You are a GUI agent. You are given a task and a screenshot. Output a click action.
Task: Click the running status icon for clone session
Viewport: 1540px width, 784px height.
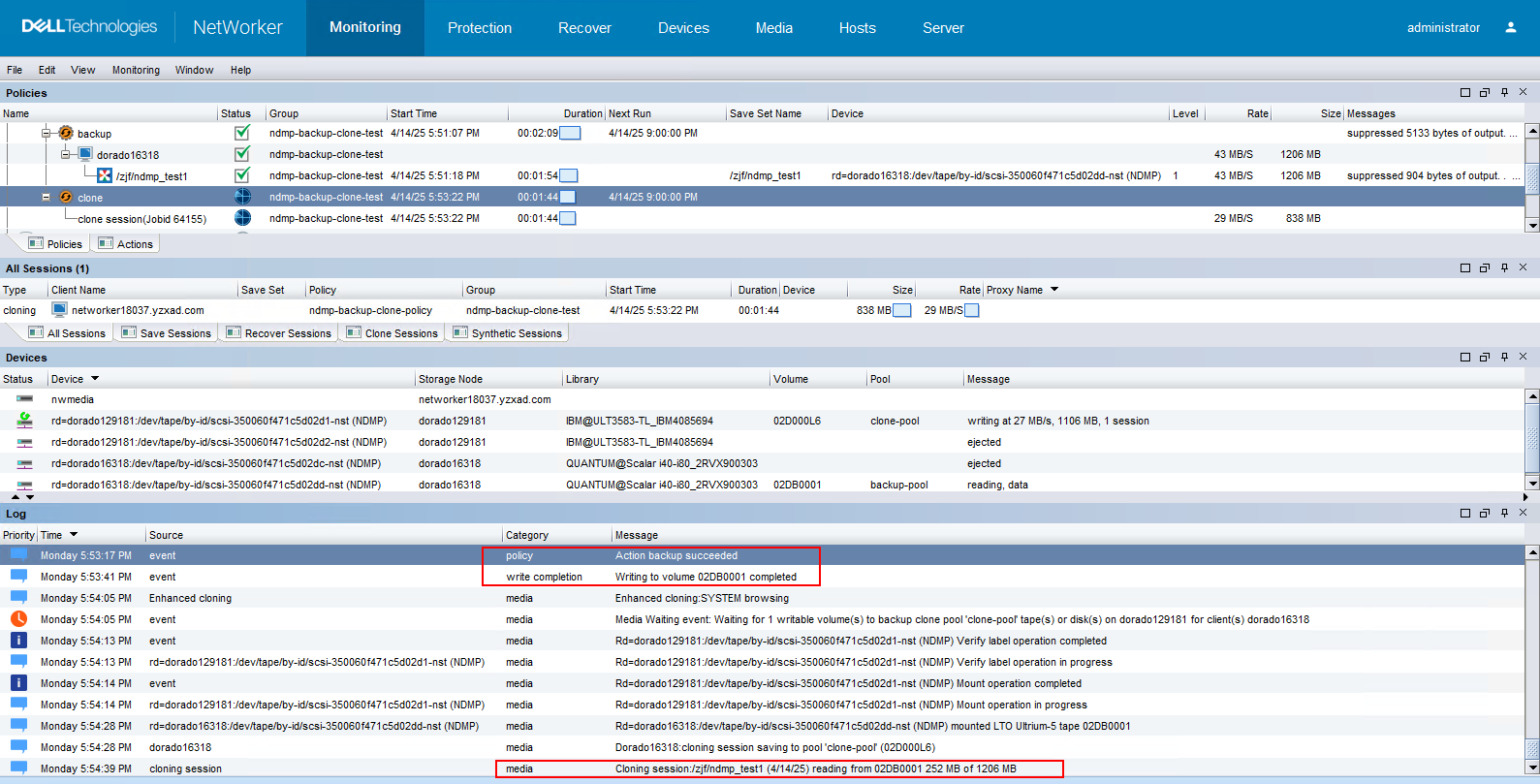click(242, 218)
